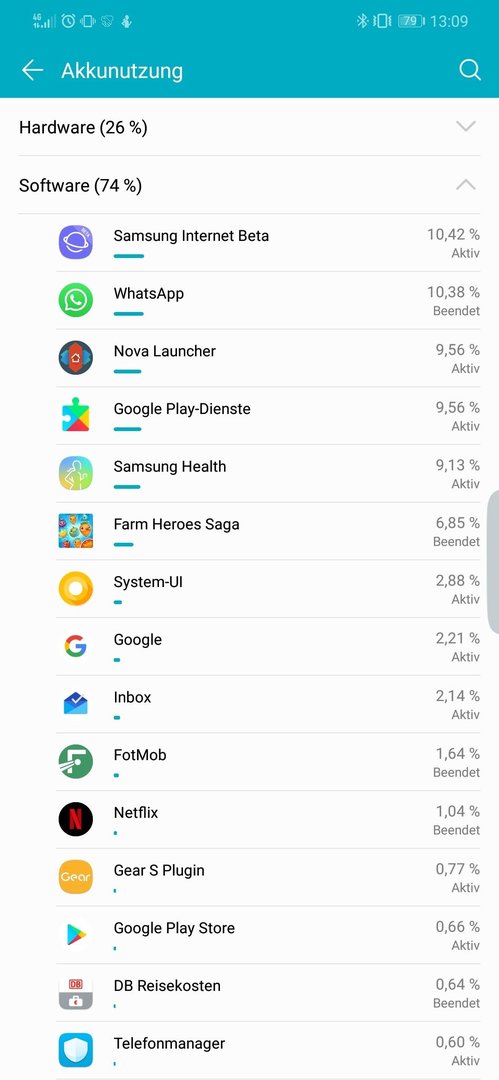Expand the Hardware (26 %) section
Screen dimensions: 499x1080
pos(250,127)
